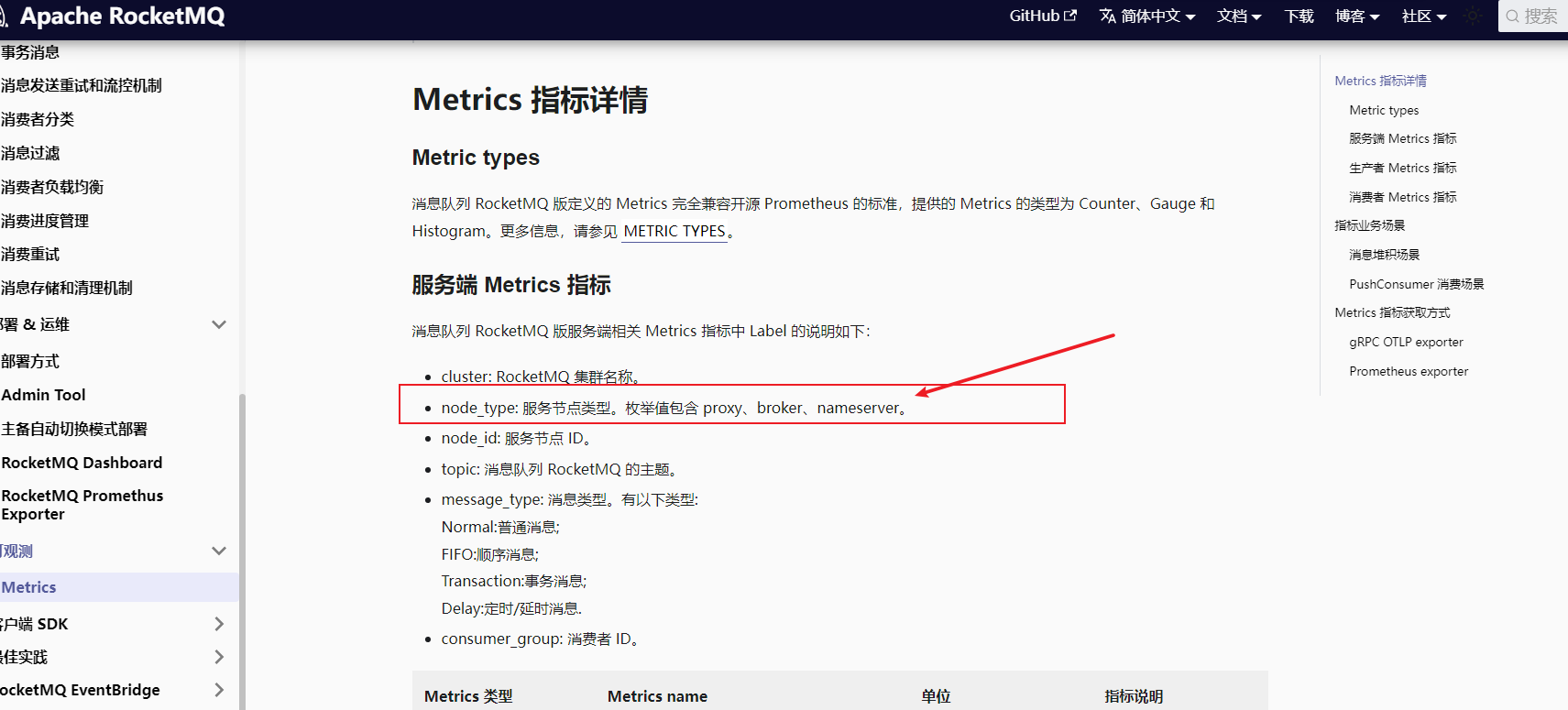1568x710 pixels.
Task: Open 消费重试 sidebar page
Action: pyautogui.click(x=30, y=254)
